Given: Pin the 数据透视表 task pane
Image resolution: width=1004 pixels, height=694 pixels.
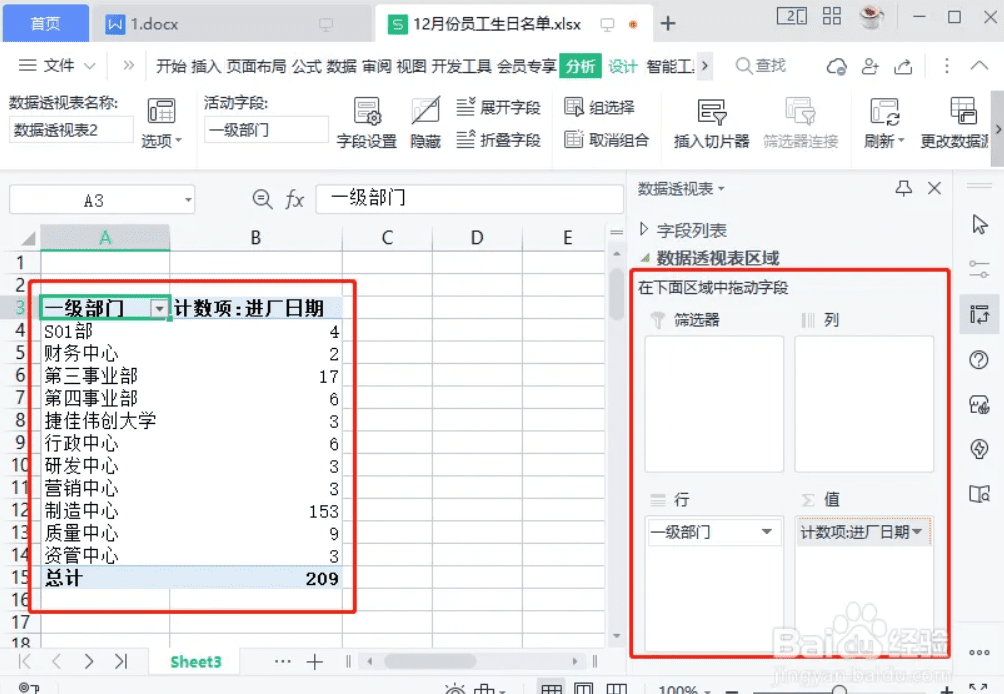Looking at the screenshot, I should [x=904, y=187].
